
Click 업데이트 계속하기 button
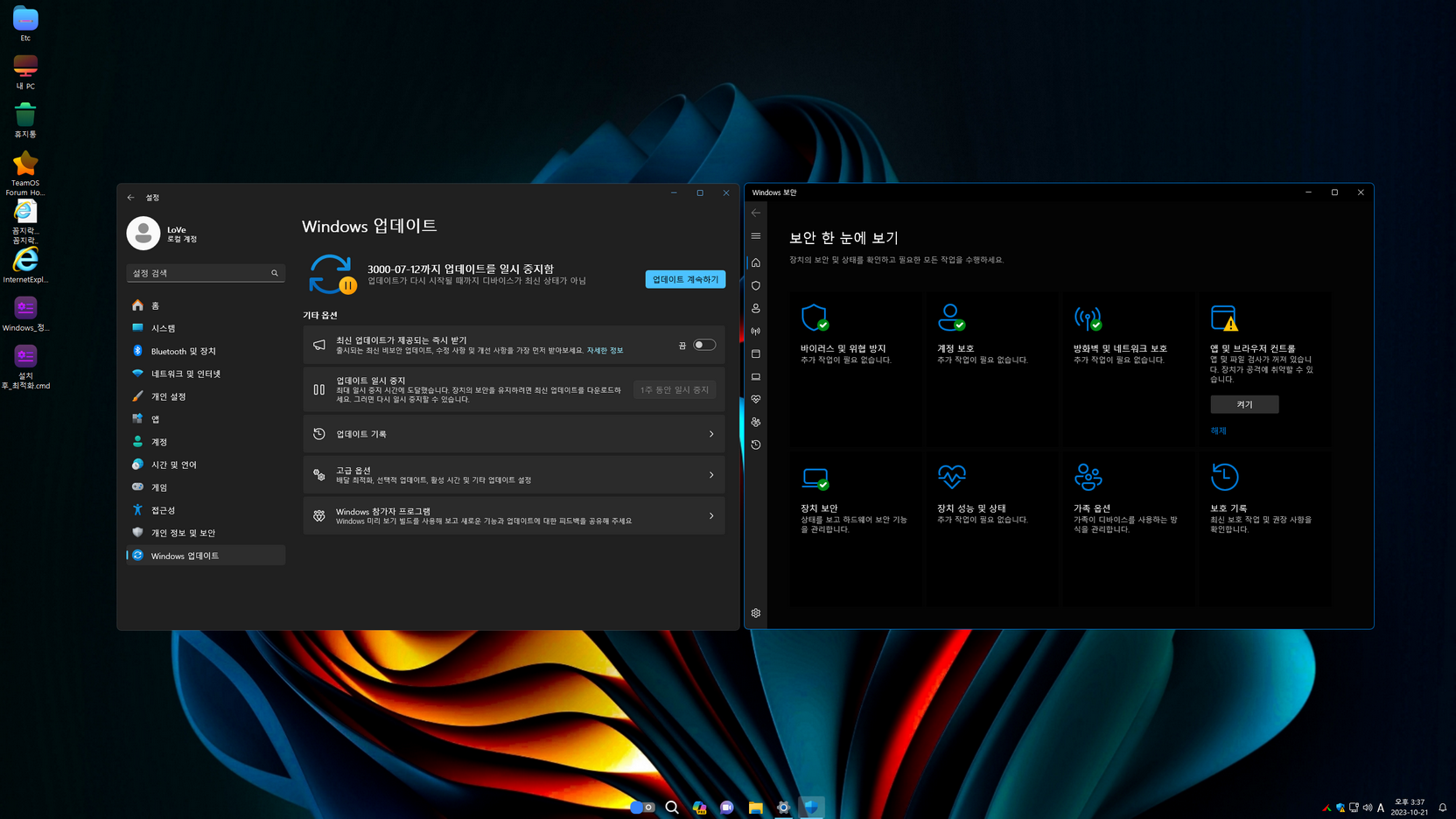pyautogui.click(x=685, y=279)
